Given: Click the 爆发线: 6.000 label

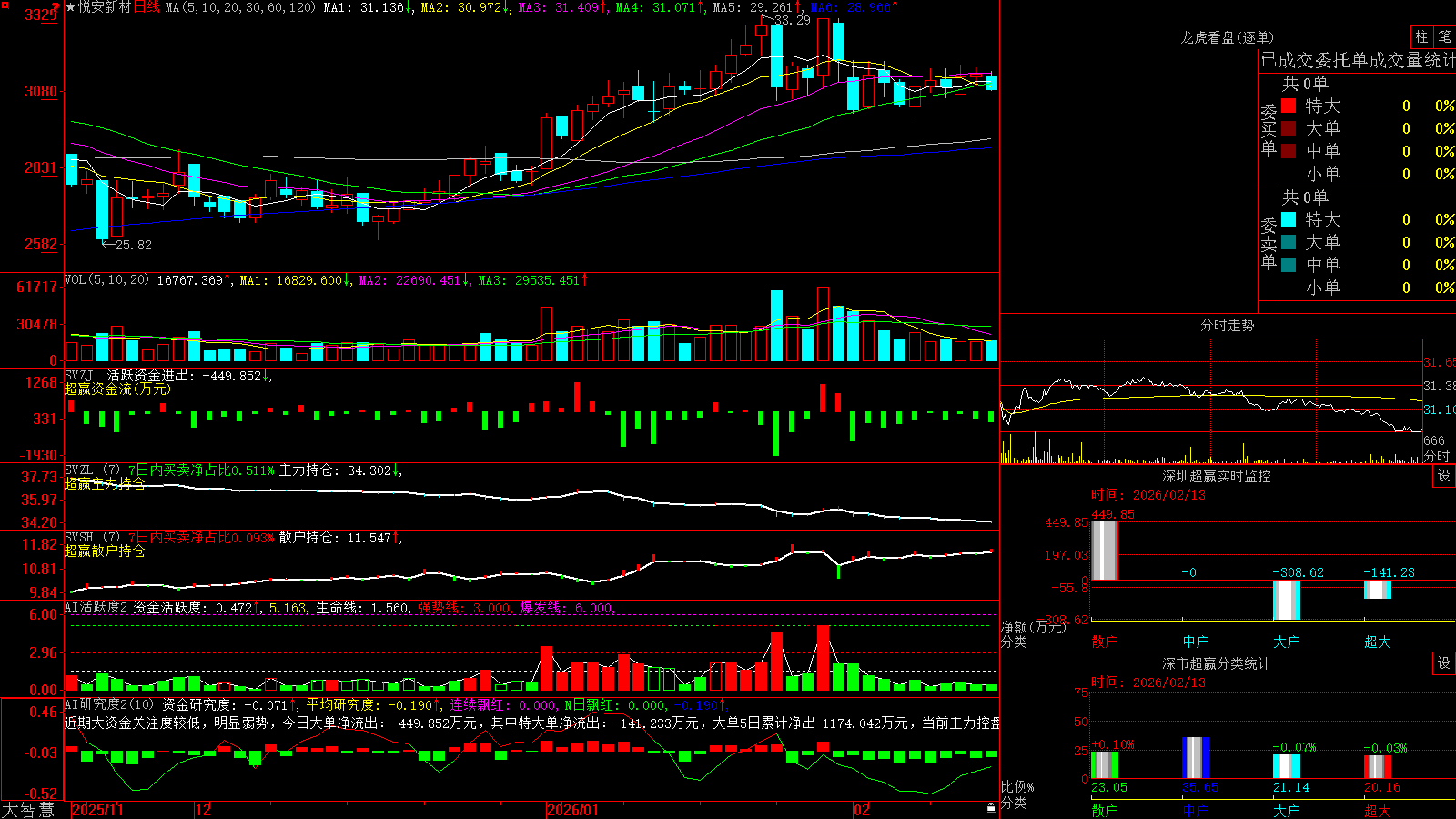Looking at the screenshot, I should (568, 607).
